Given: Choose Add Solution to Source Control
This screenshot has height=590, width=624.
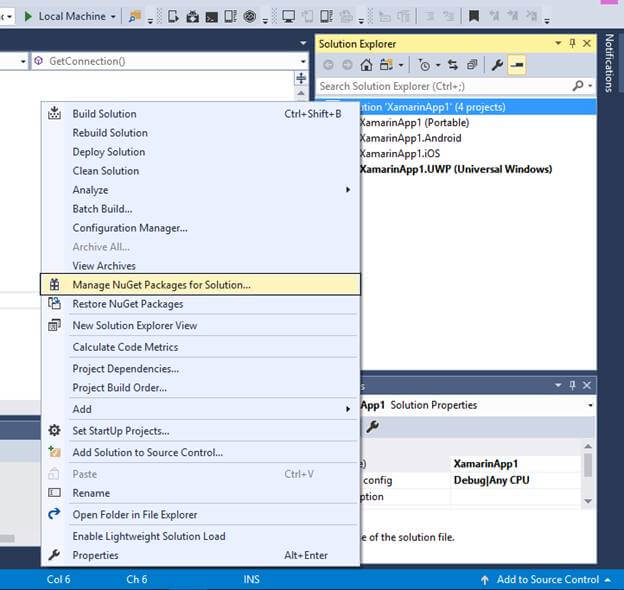Looking at the screenshot, I should pos(201,452).
